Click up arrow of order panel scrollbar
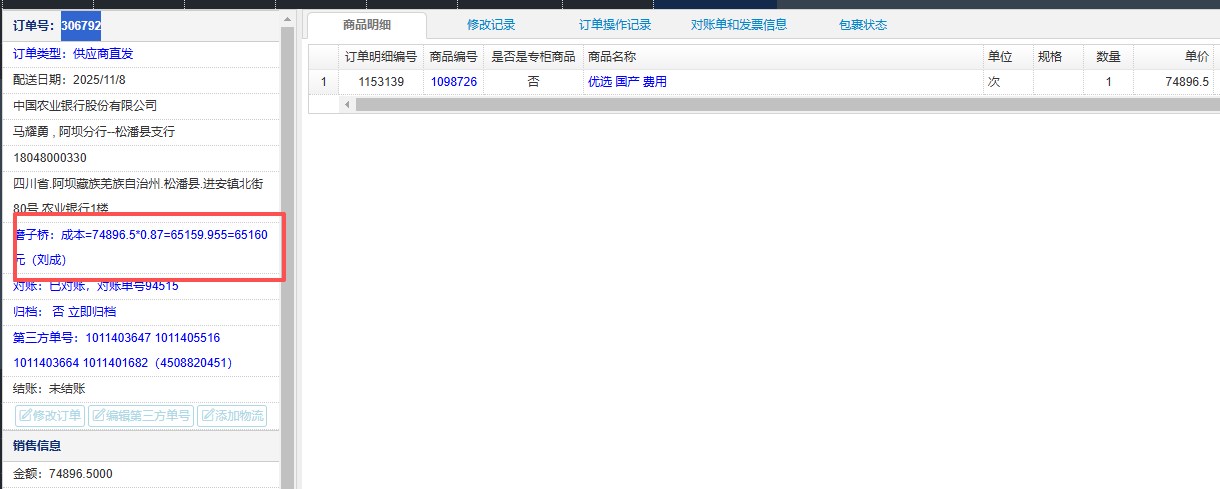Screen dimensions: 1220x489 pyautogui.click(x=287, y=19)
